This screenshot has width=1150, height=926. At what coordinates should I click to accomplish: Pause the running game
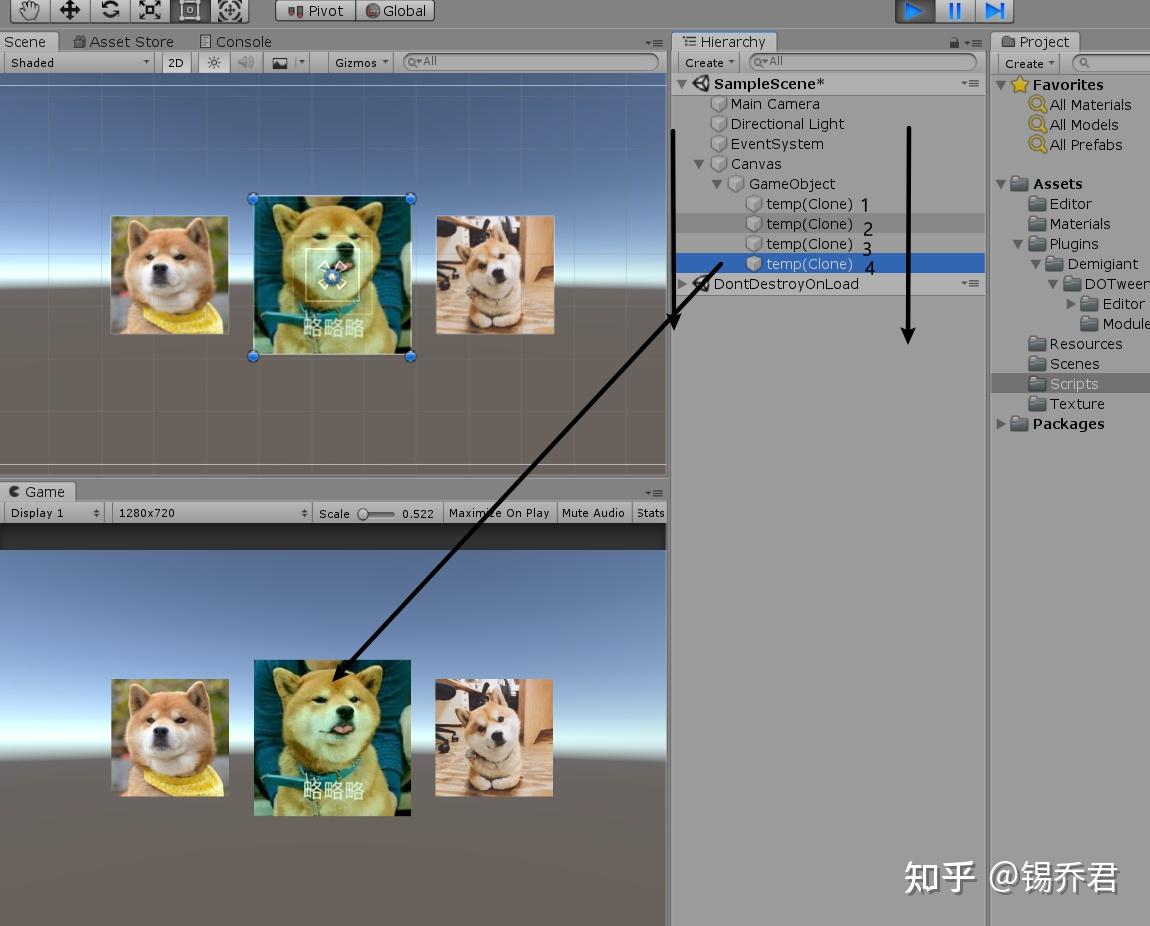click(953, 11)
